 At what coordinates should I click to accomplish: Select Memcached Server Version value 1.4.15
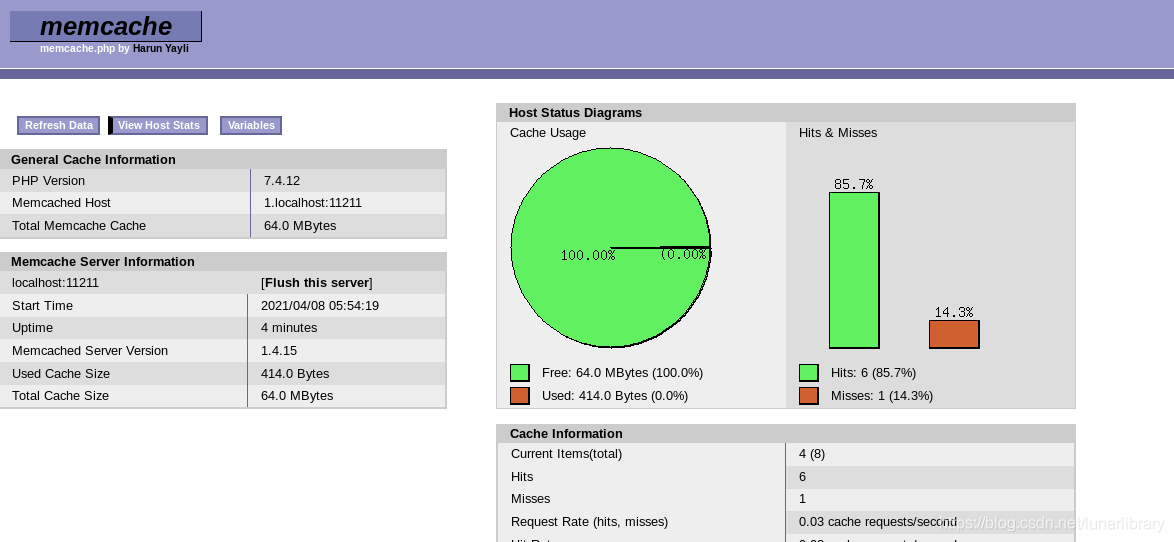(279, 350)
